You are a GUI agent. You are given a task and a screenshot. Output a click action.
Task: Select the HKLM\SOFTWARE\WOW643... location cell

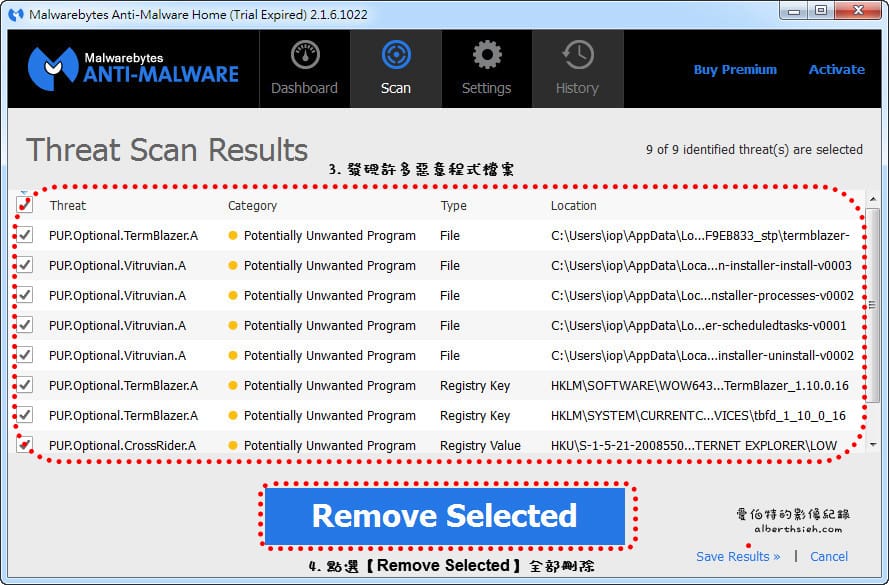click(x=700, y=385)
